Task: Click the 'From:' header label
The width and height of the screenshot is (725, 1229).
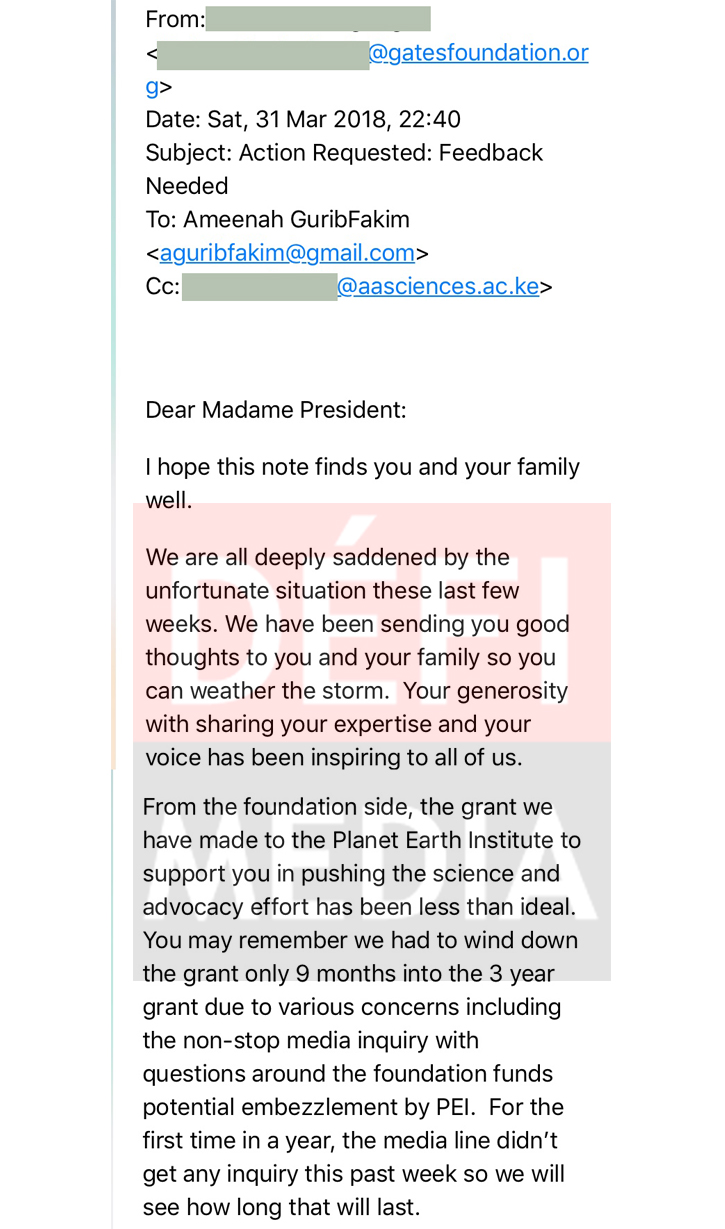Action: click(175, 19)
